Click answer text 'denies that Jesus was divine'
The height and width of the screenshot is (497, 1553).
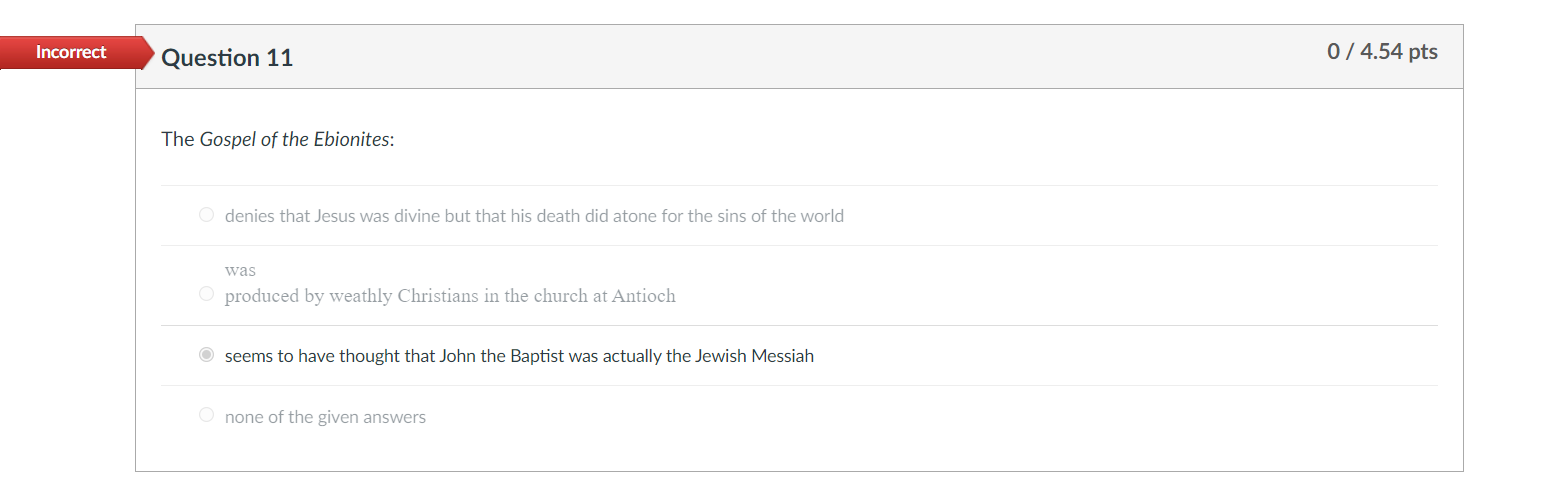point(332,216)
